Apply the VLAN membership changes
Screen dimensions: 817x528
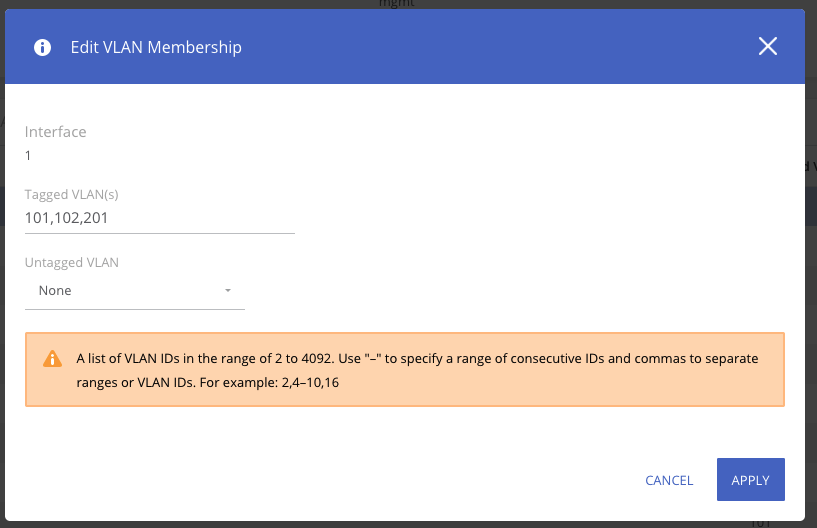tap(750, 480)
